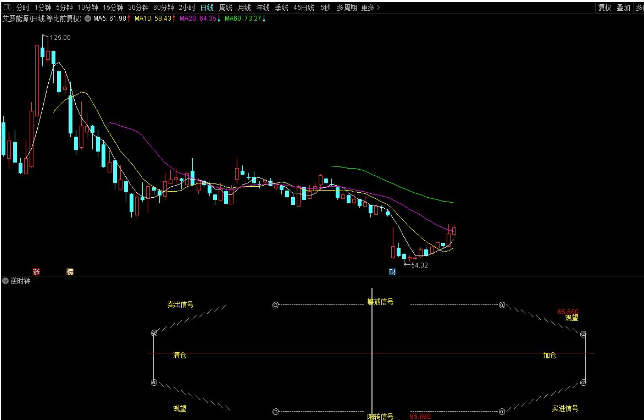Click the 叠加 overlay button
This screenshot has width=644, height=420.
[x=623, y=7]
